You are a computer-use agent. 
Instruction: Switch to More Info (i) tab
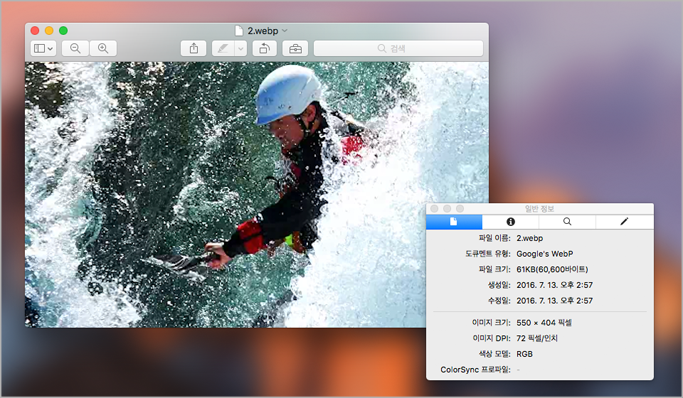click(x=511, y=222)
